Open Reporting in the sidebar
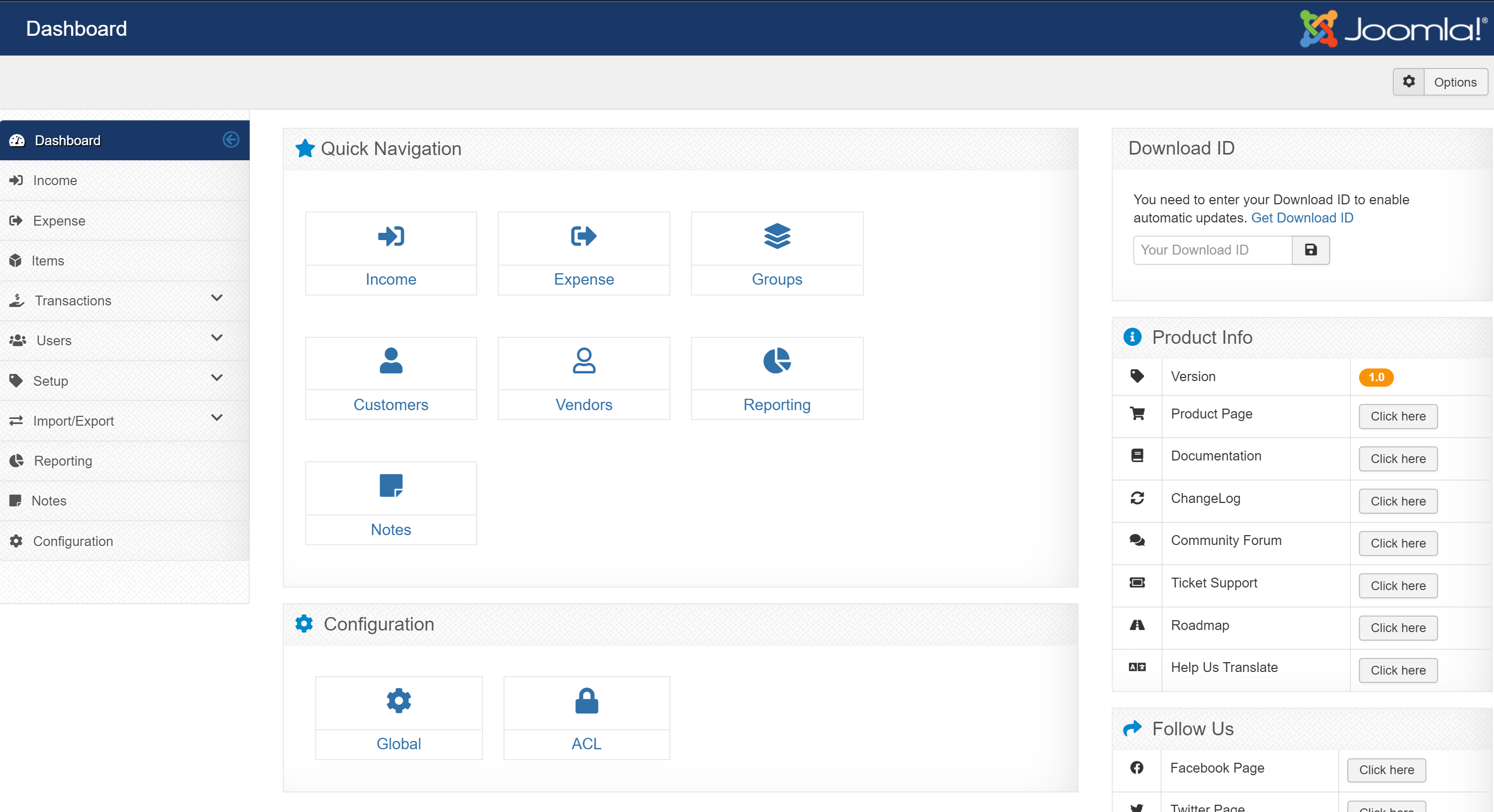This screenshot has height=812, width=1494. click(x=124, y=461)
